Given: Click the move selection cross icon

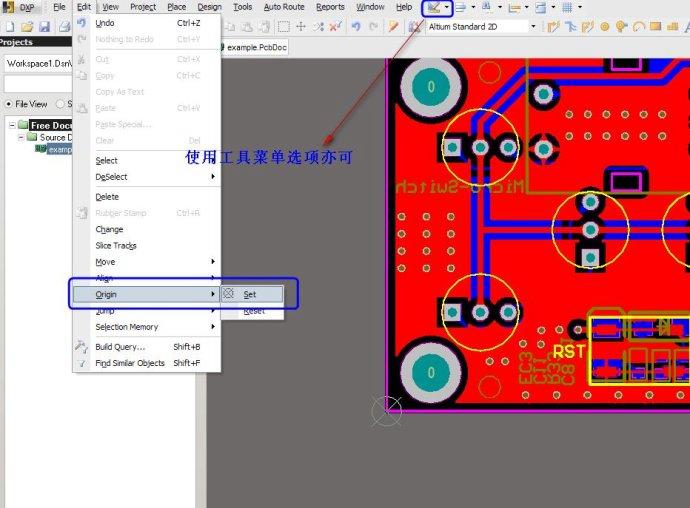Looking at the screenshot, I should pos(301,27).
